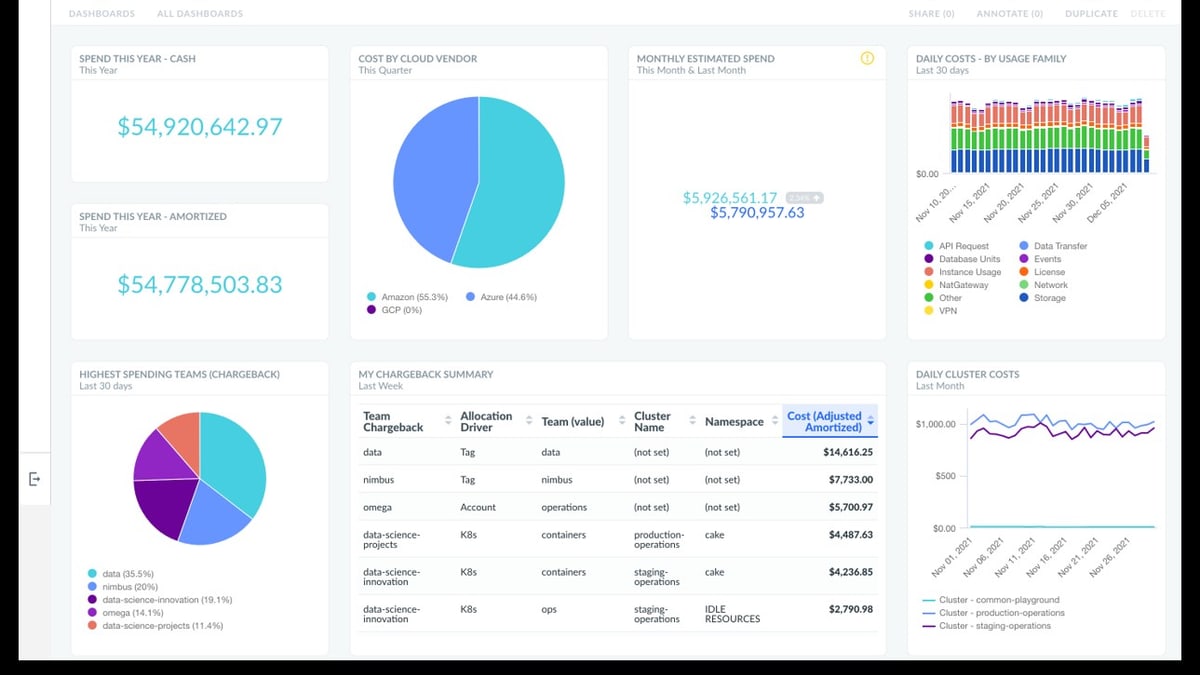The width and height of the screenshot is (1200, 675).
Task: Click the production-operations cluster name cell
Action: point(659,540)
